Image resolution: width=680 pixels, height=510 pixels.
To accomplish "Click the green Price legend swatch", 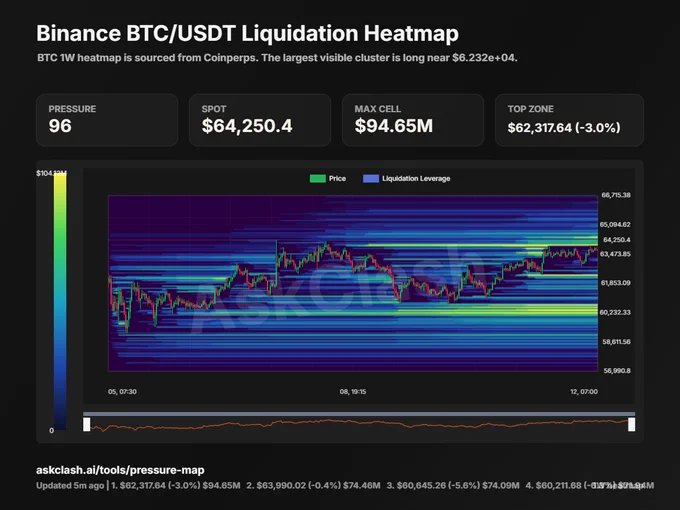I will (x=317, y=179).
